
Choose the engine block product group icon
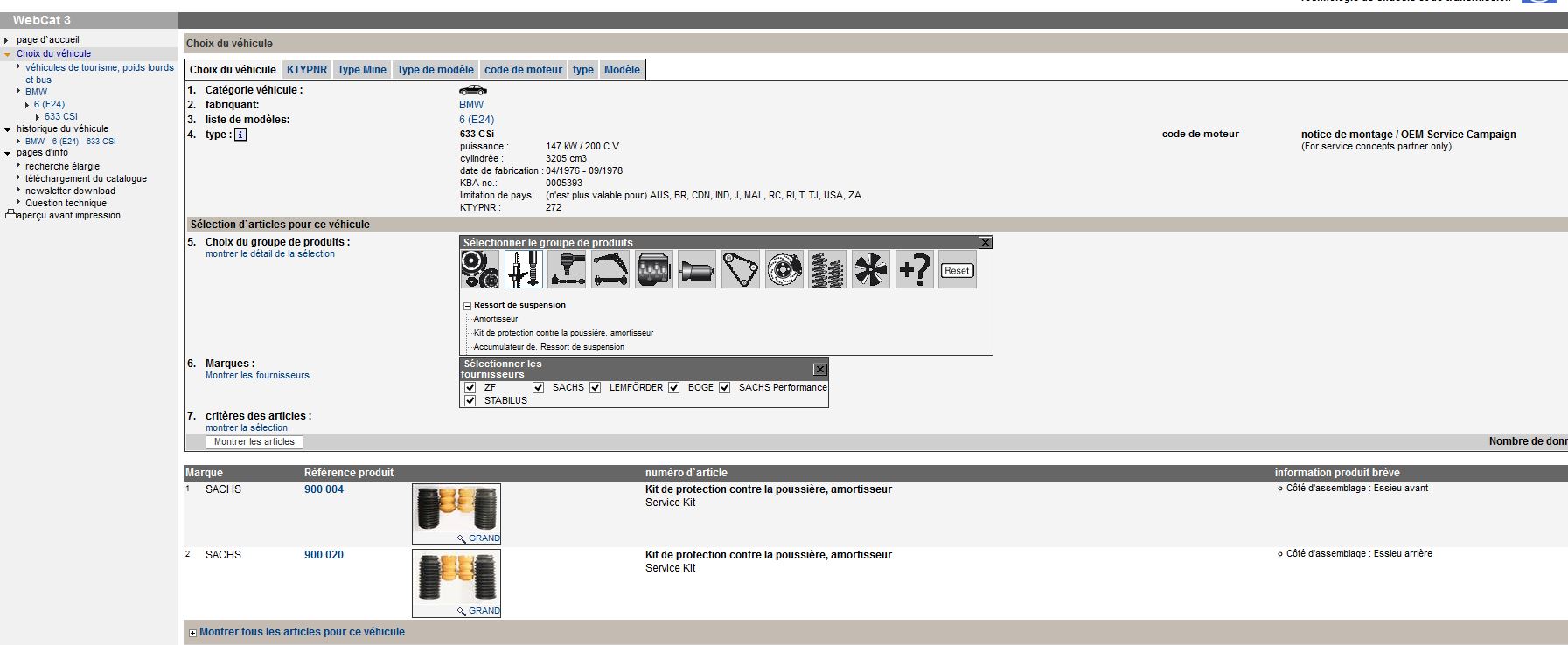[x=653, y=269]
